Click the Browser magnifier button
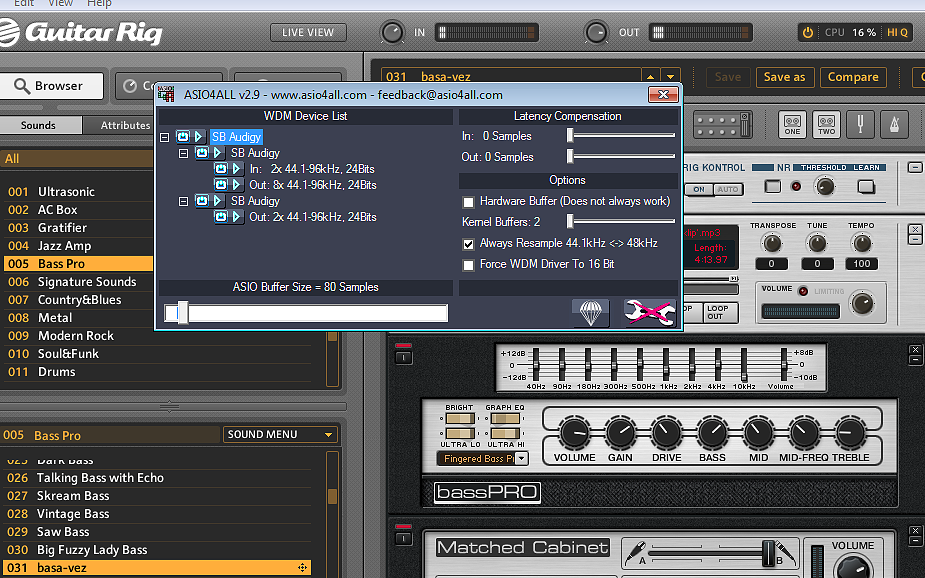The image size is (925, 578). click(51, 86)
